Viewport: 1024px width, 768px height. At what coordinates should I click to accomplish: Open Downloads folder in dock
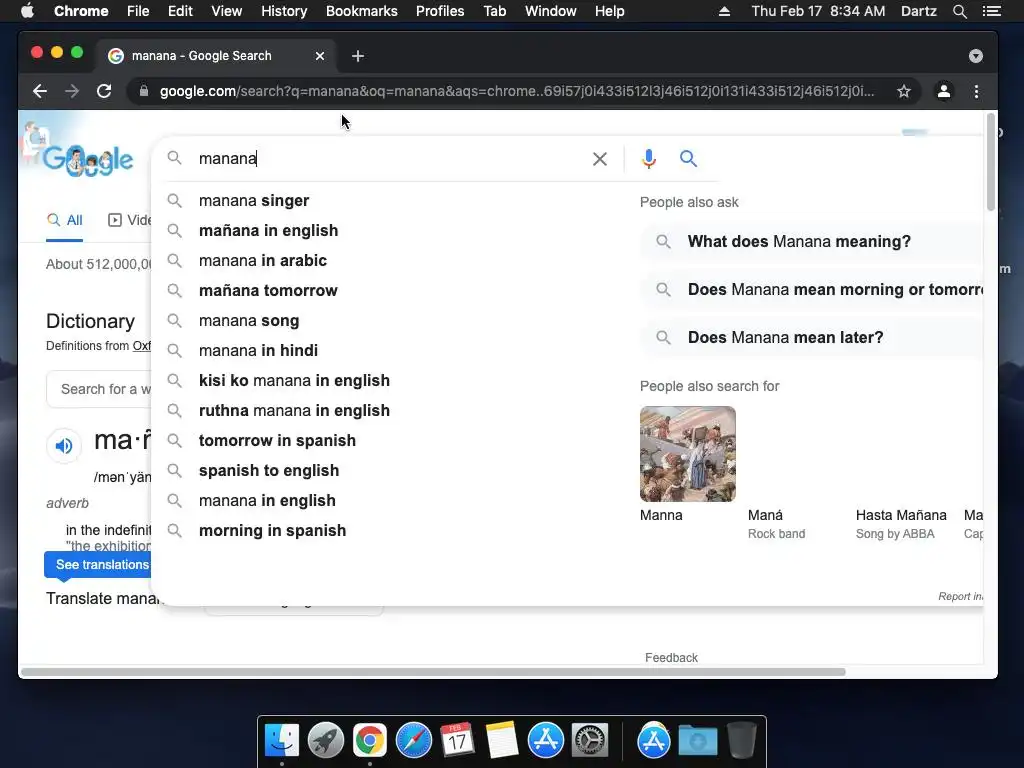[697, 741]
